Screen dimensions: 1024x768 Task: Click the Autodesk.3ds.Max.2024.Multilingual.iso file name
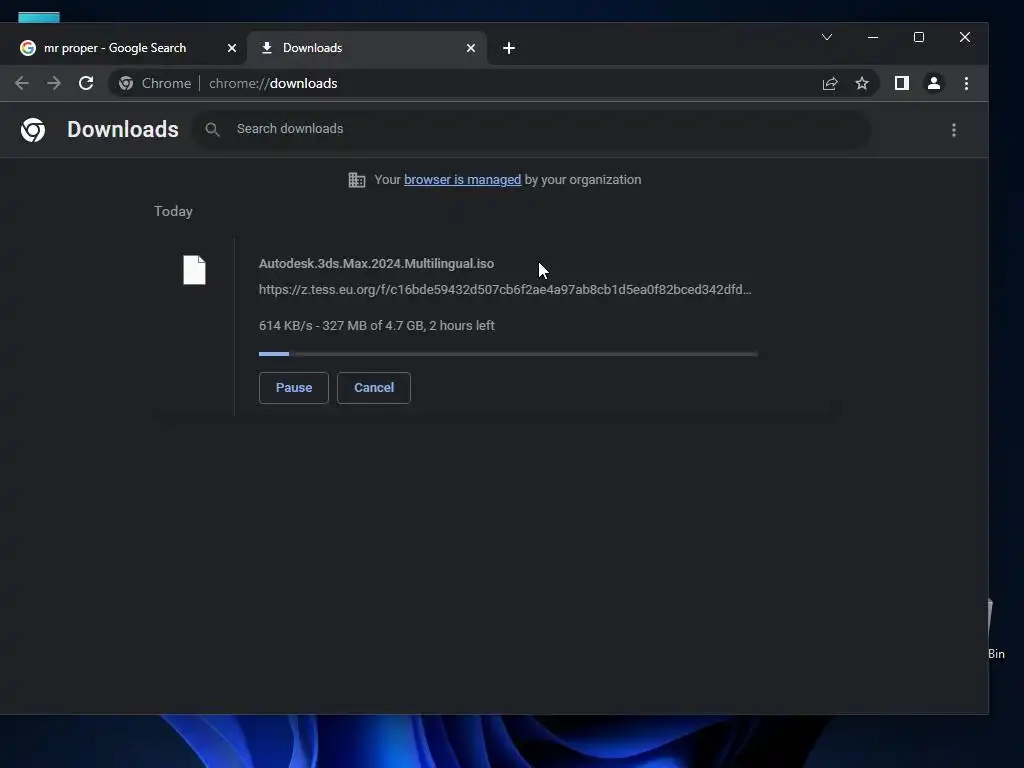coord(376,264)
